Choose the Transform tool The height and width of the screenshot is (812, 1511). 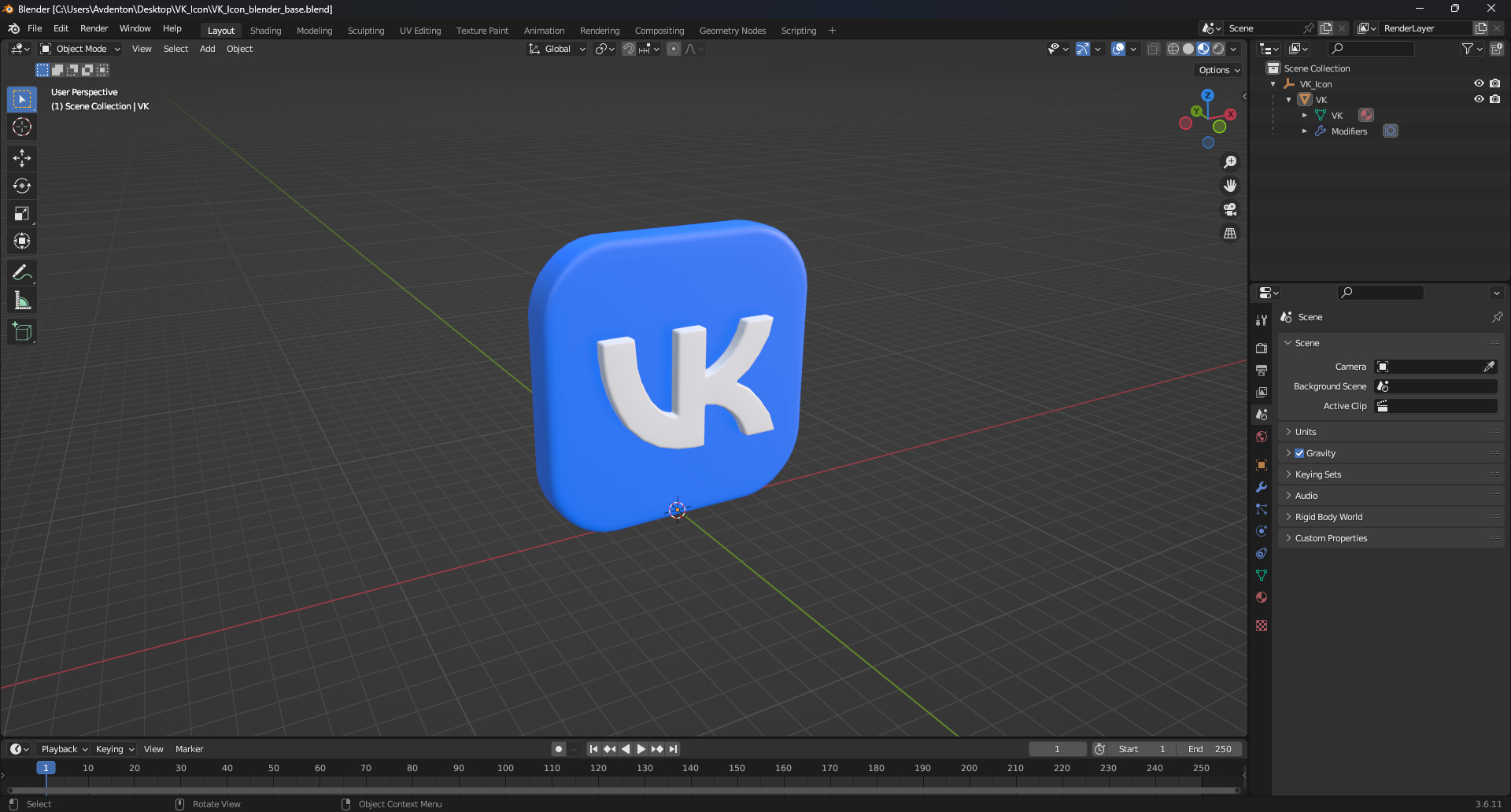tap(22, 241)
